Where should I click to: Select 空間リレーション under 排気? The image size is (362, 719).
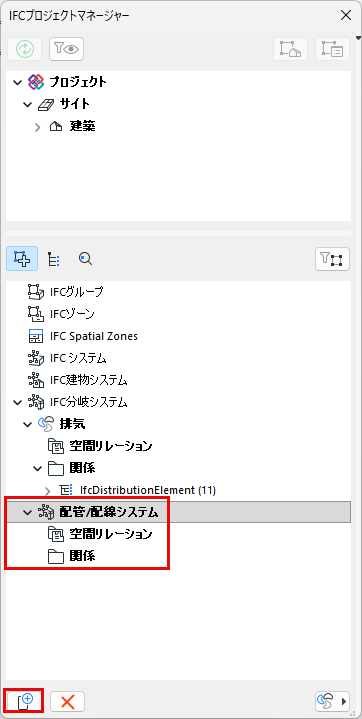point(111,446)
